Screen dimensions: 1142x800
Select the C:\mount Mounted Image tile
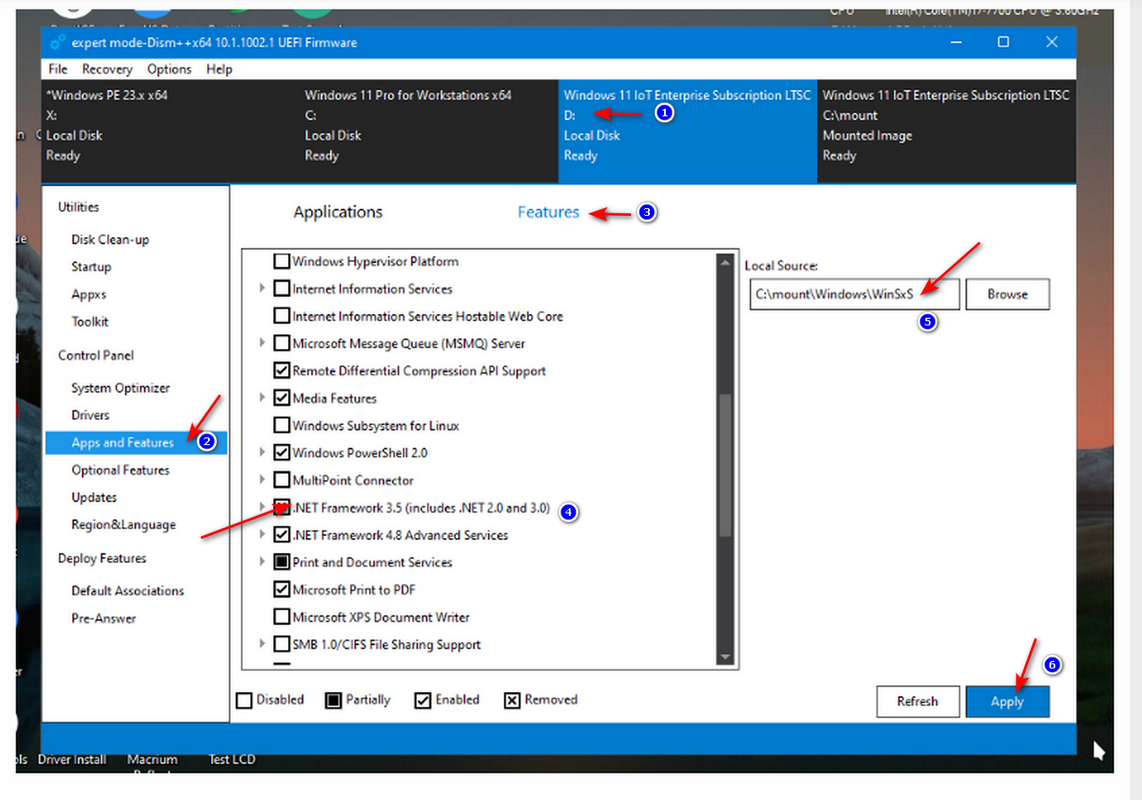[x=947, y=131]
